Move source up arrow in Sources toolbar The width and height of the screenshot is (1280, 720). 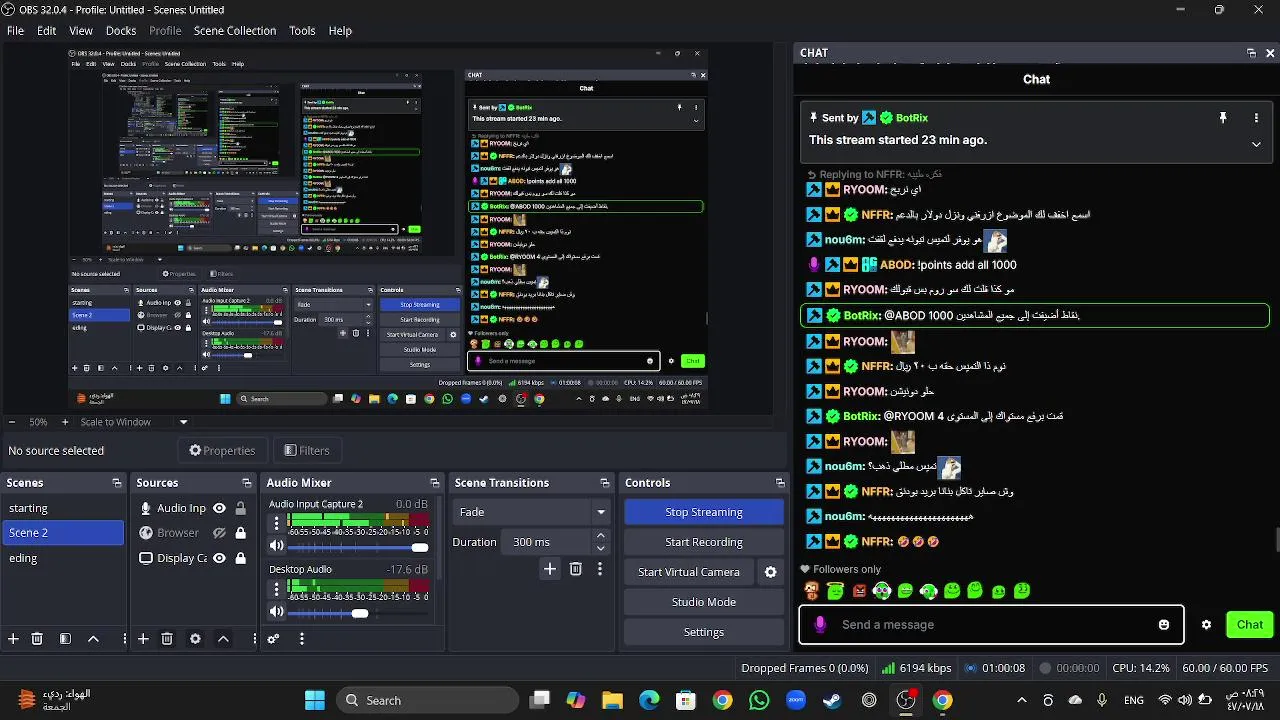[x=223, y=639]
